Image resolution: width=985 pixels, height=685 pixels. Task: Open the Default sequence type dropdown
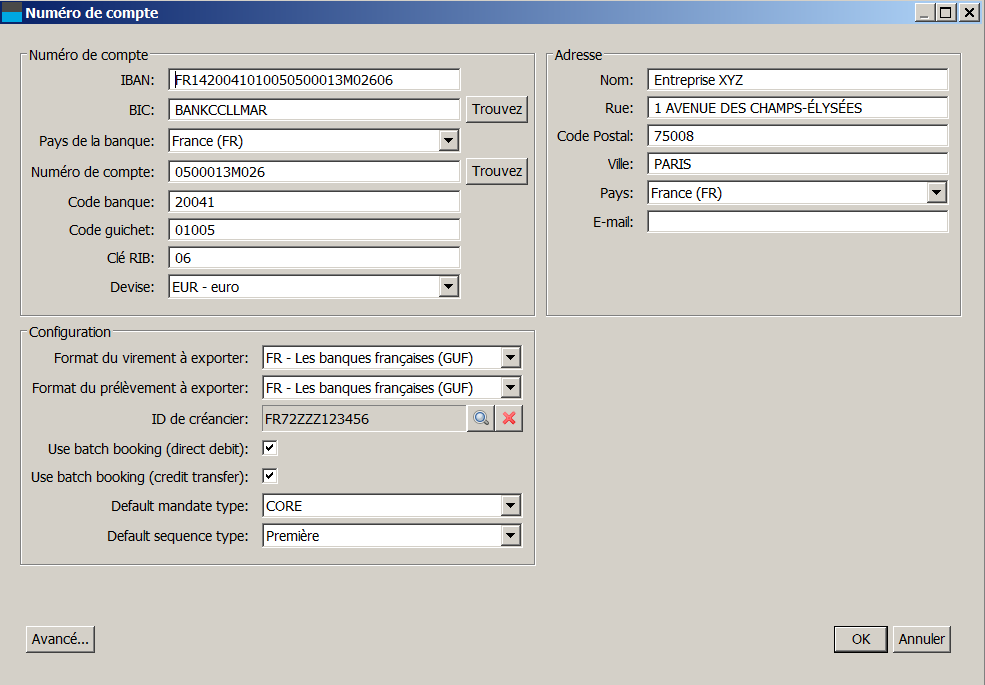[511, 536]
